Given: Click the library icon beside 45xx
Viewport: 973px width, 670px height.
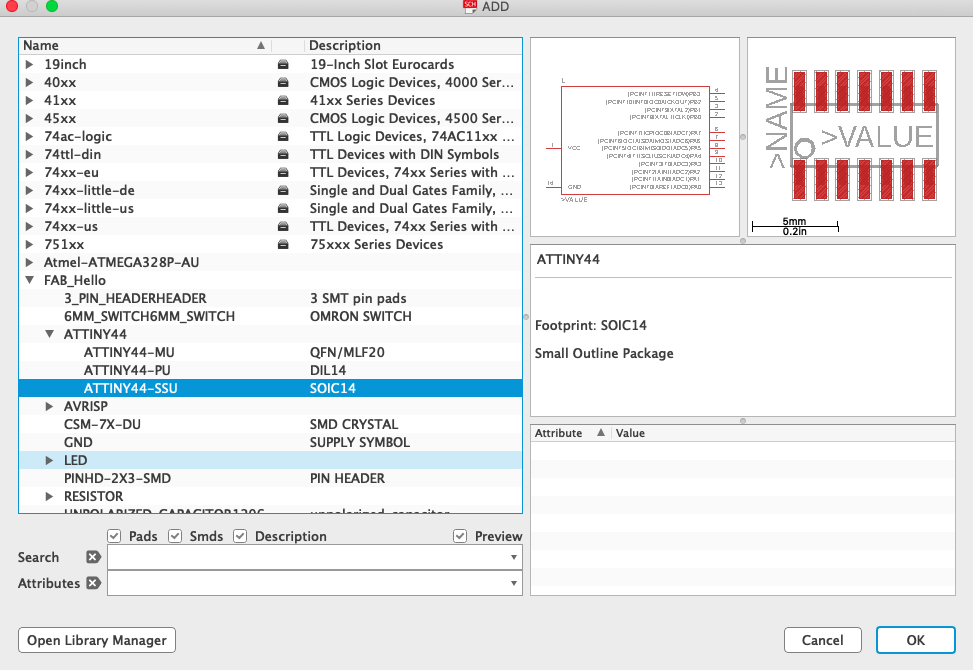Looking at the screenshot, I should click(x=283, y=118).
